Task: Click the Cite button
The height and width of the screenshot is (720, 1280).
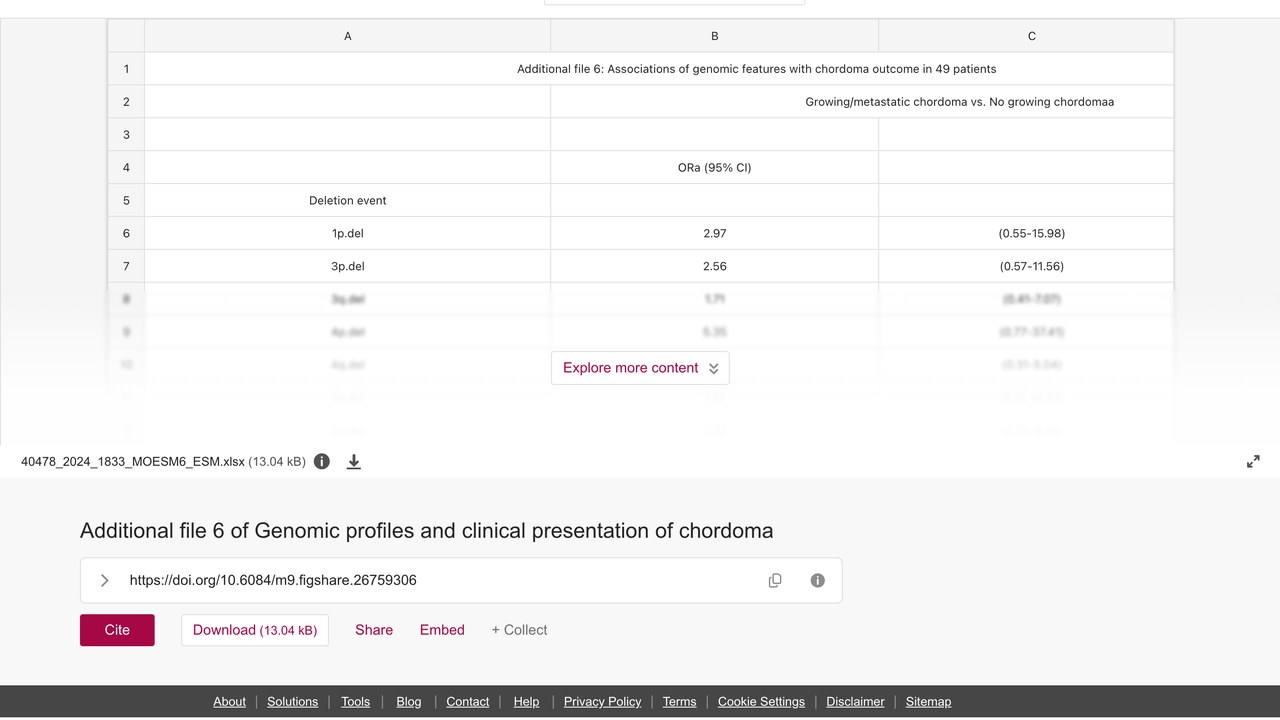Action: [x=117, y=630]
